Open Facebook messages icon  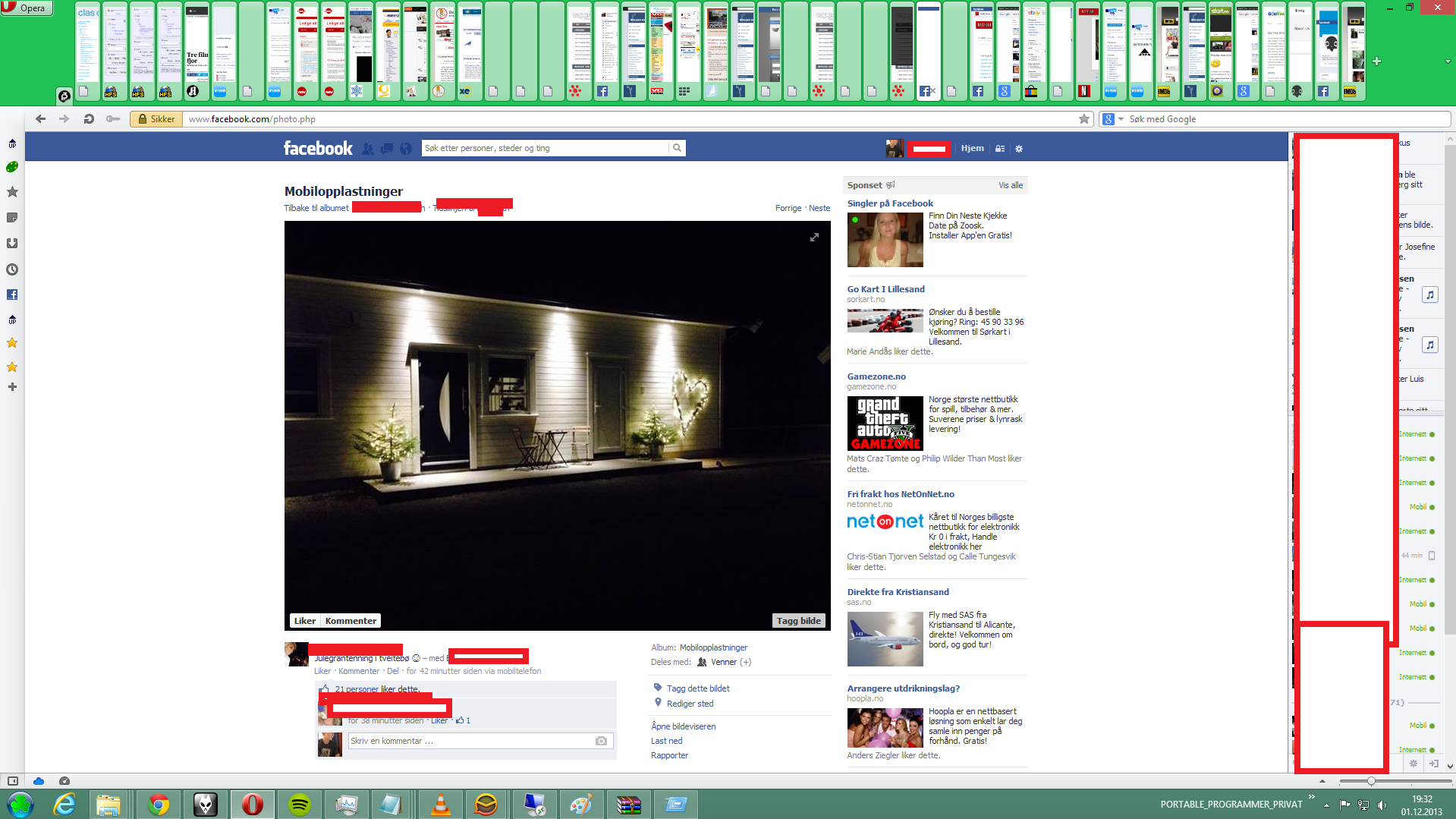[387, 149]
